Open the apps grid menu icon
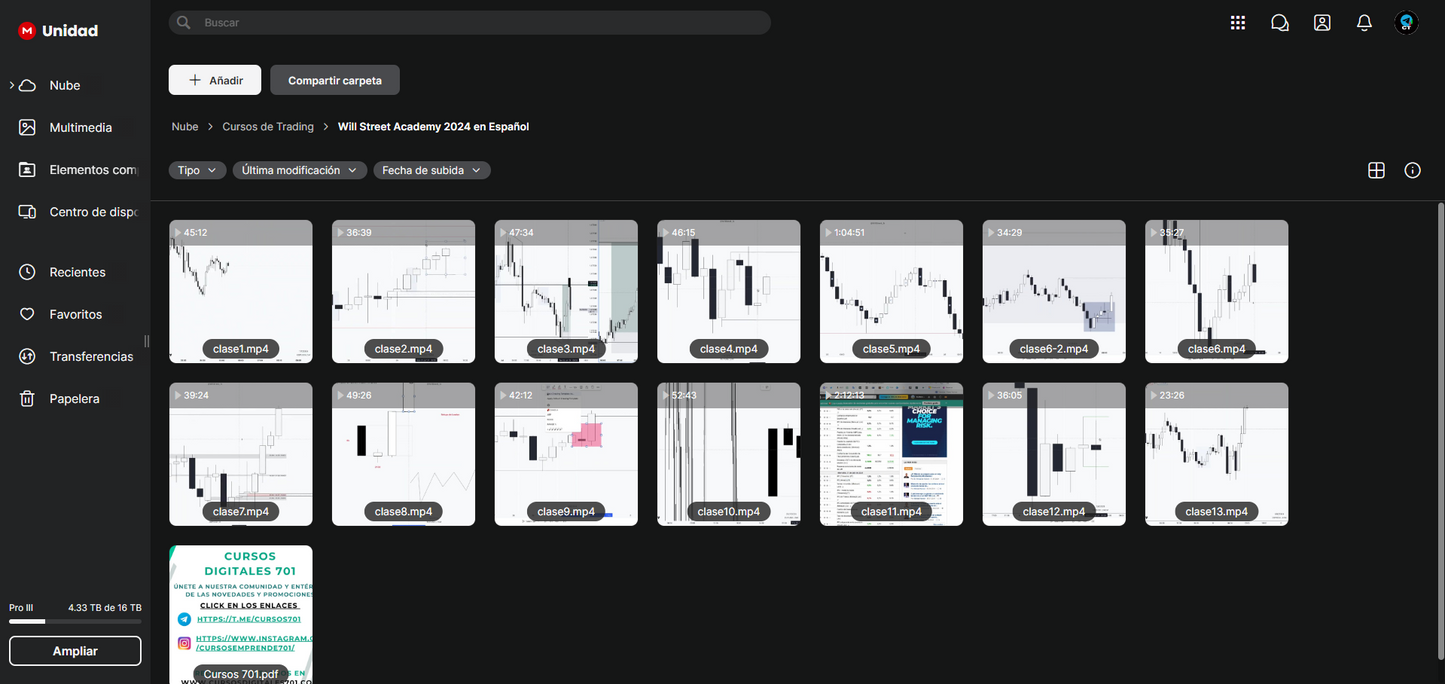Image resolution: width=1445 pixels, height=684 pixels. [x=1238, y=23]
